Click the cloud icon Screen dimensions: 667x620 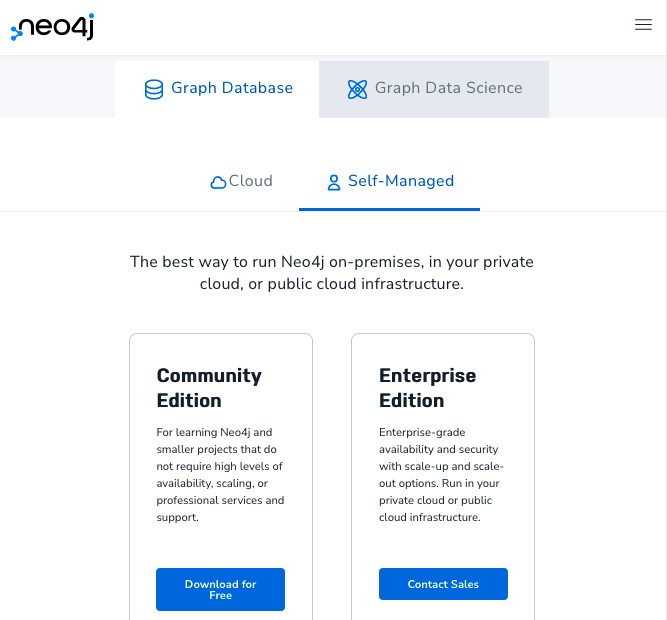point(218,182)
